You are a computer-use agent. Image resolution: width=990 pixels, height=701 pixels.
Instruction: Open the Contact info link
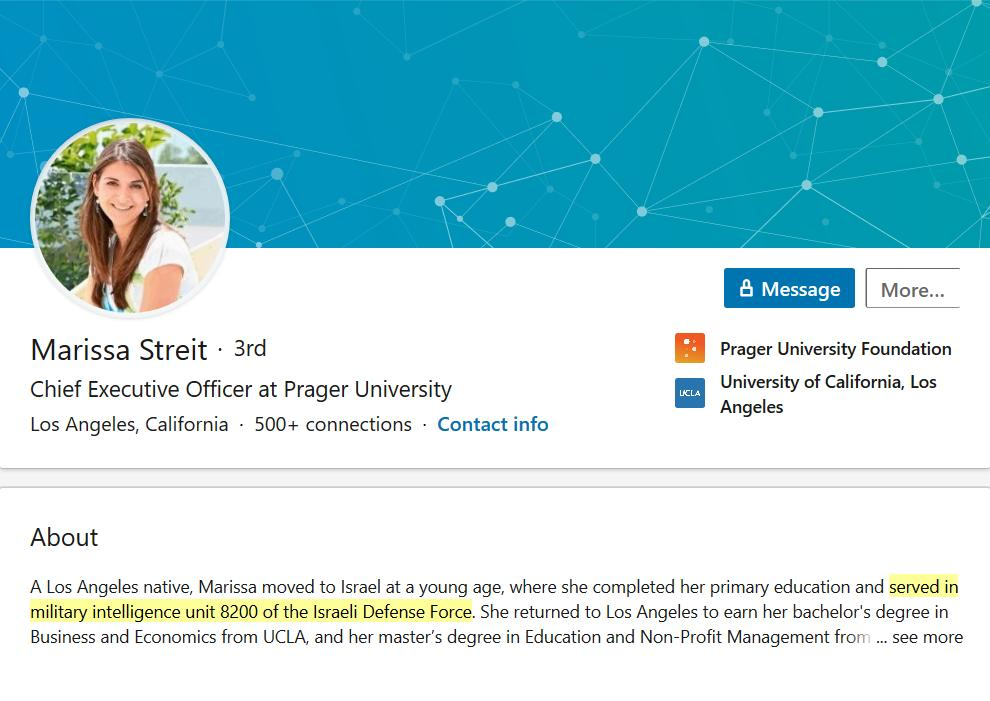click(493, 424)
